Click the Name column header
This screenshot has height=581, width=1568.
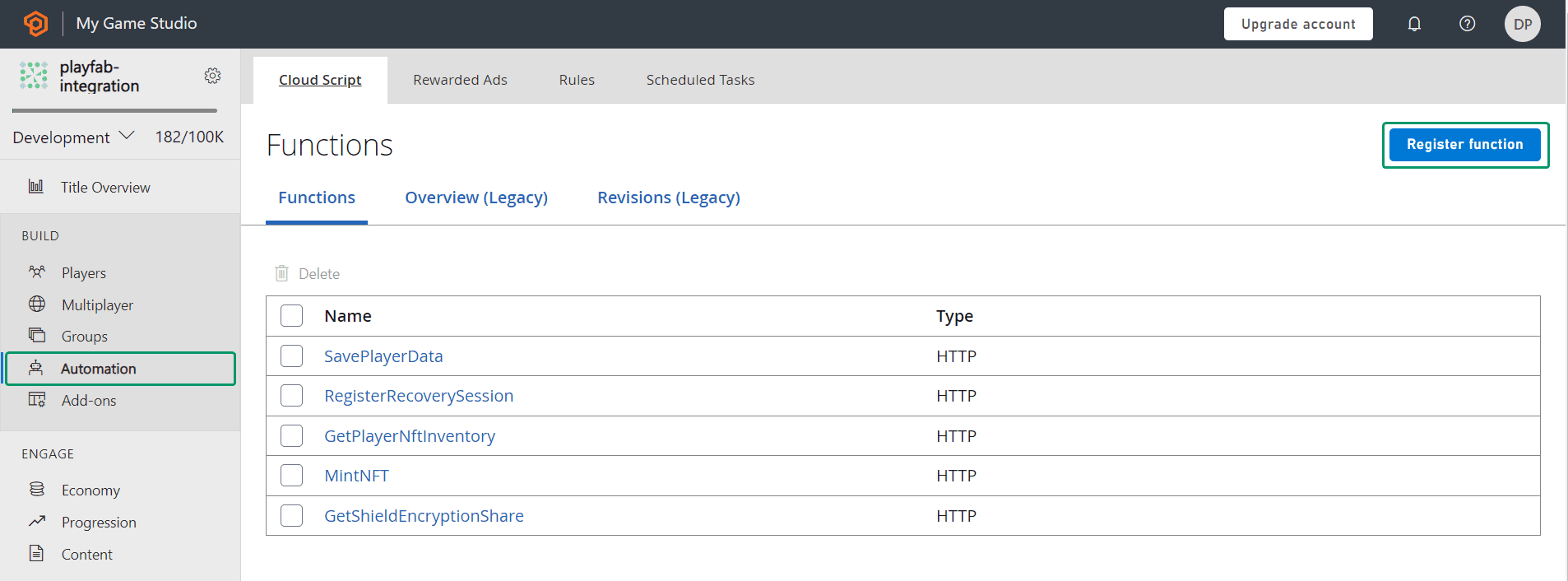[348, 316]
